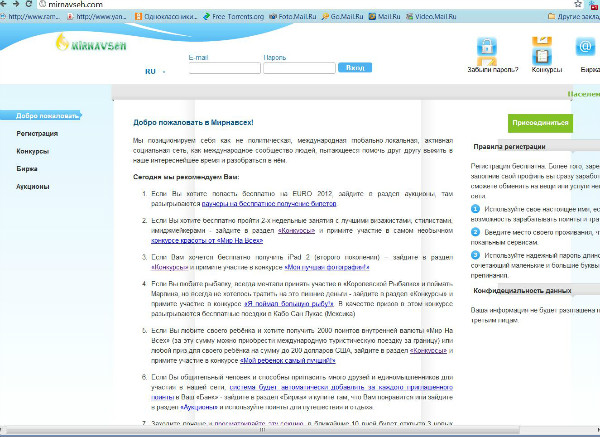Reload the page with the refresh icon
This screenshot has height=437, width=600.
click(28, 4)
